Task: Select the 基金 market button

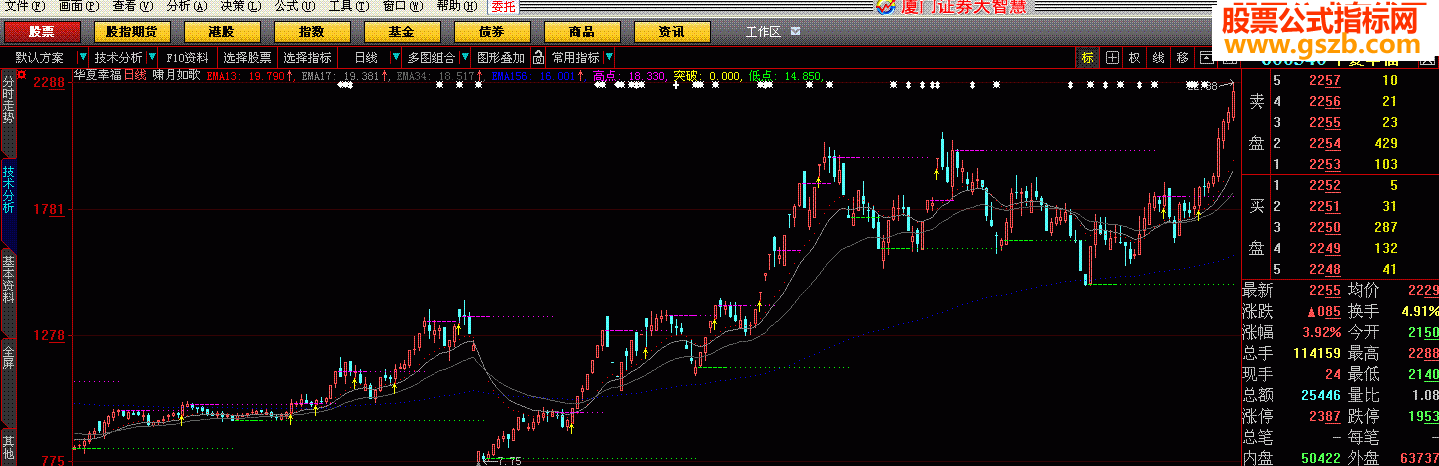Action: 402,32
